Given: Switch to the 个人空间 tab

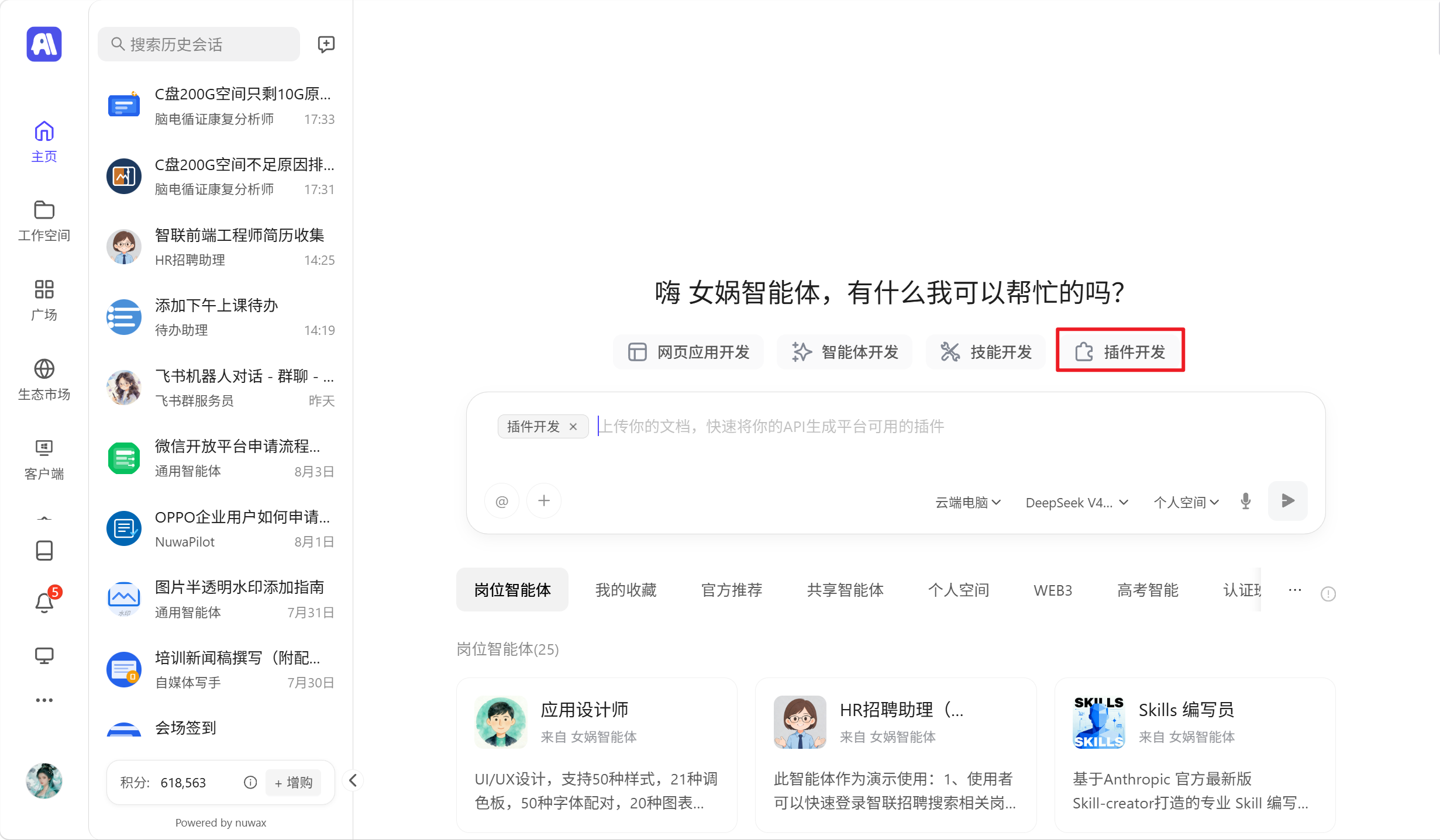Looking at the screenshot, I should pyautogui.click(x=959, y=590).
